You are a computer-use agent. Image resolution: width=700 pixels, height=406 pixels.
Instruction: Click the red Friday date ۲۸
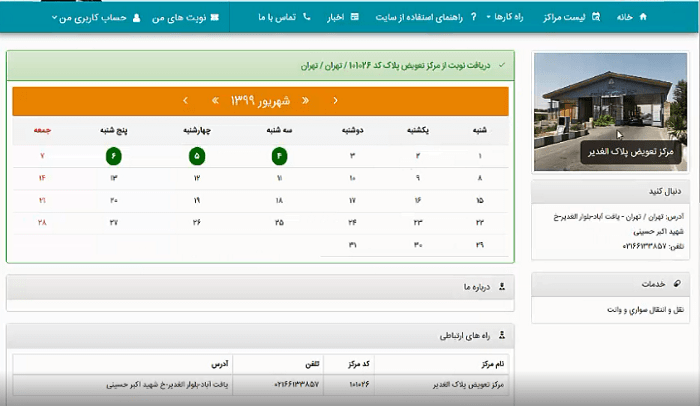click(x=42, y=222)
